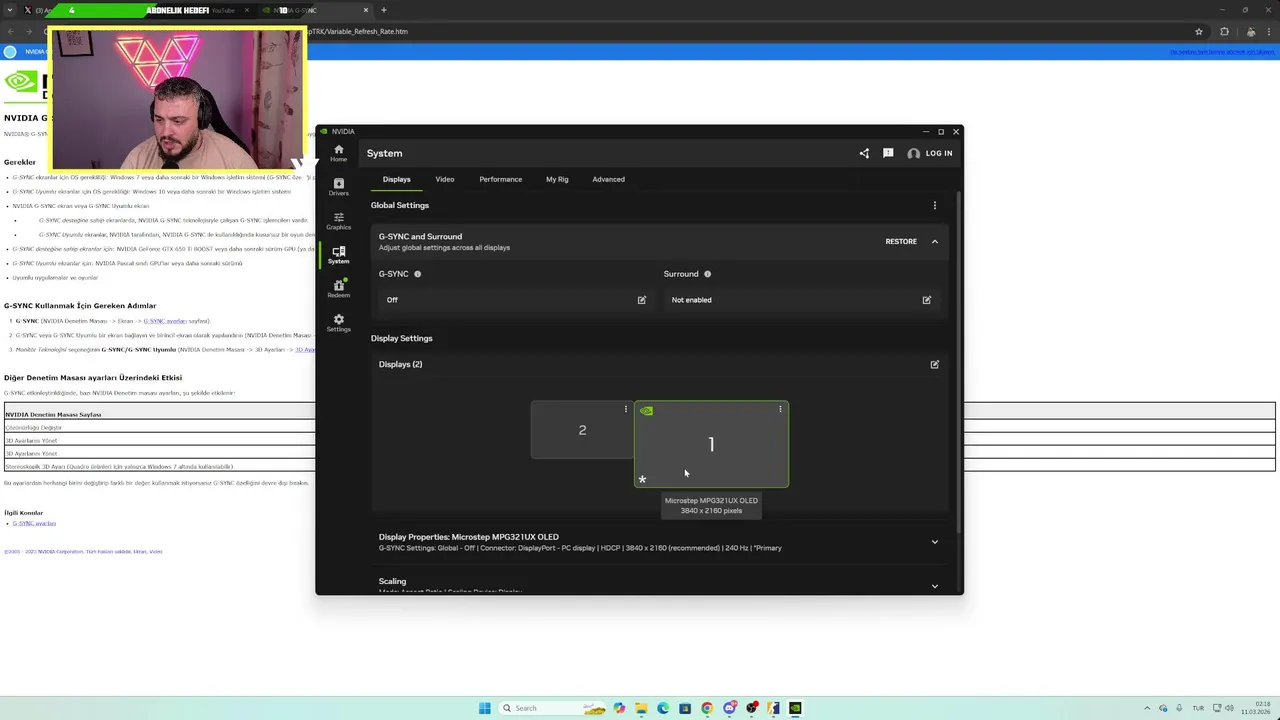Open the 'G-SYNC ayarları' link in step 1
The width and height of the screenshot is (1280, 720).
(165, 321)
